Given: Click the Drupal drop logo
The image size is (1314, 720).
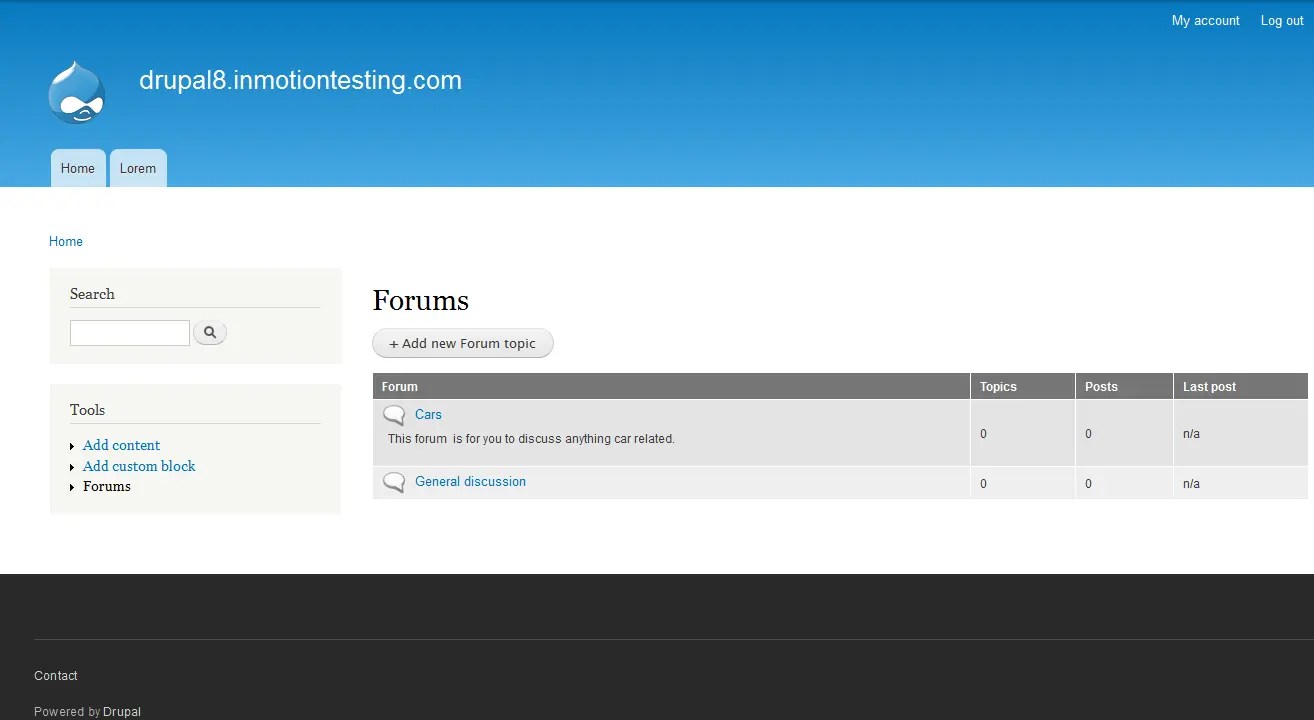Looking at the screenshot, I should click(x=77, y=92).
